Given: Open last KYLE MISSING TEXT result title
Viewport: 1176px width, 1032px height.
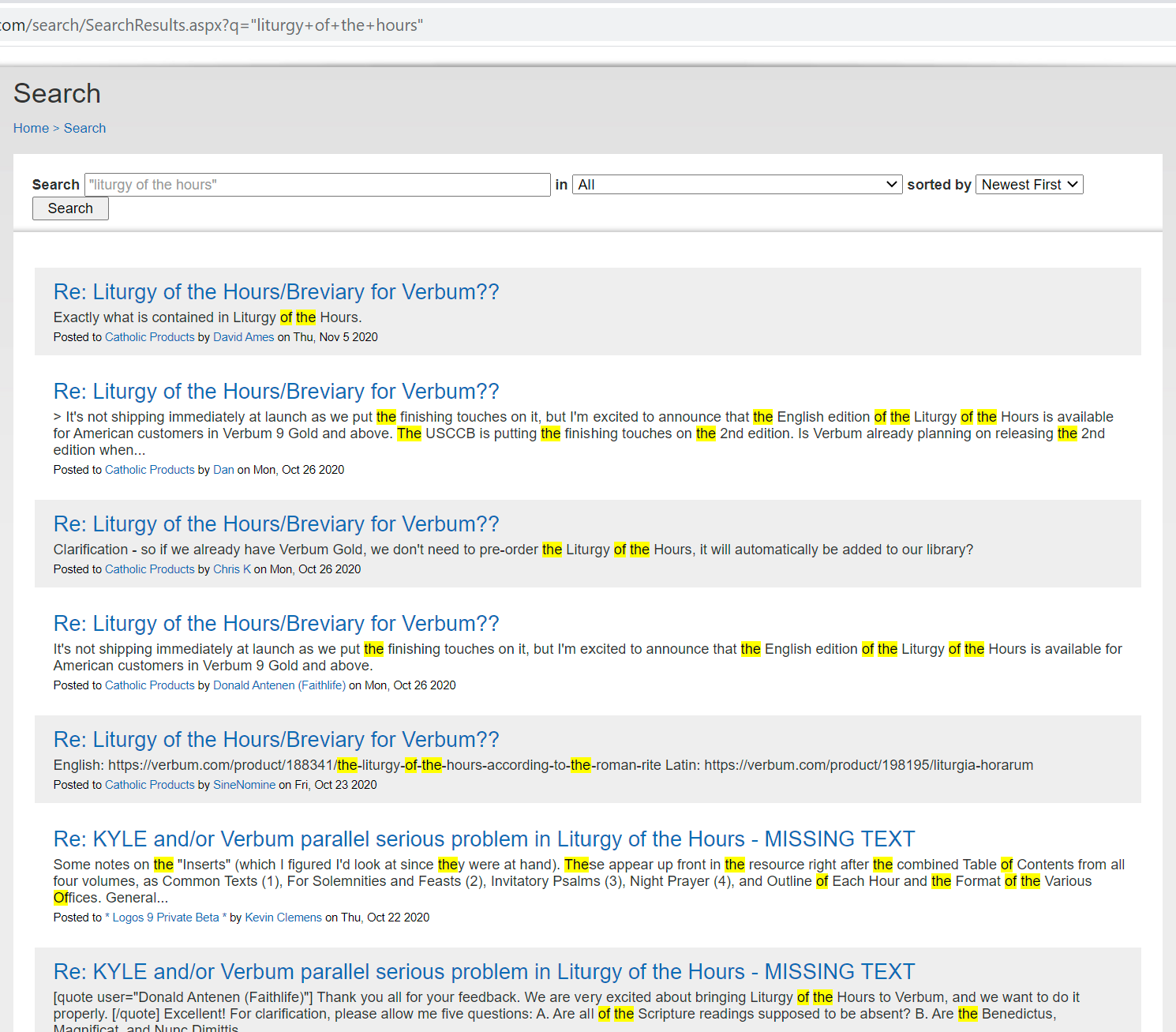Looking at the screenshot, I should (x=484, y=972).
